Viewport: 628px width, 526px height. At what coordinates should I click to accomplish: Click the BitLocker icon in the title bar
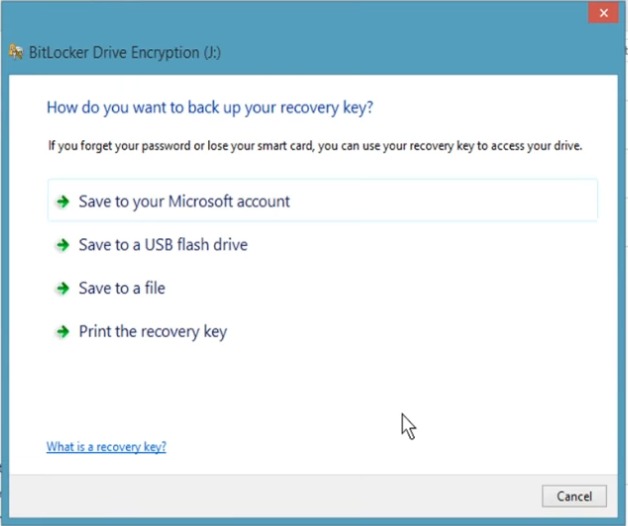pyautogui.click(x=13, y=53)
